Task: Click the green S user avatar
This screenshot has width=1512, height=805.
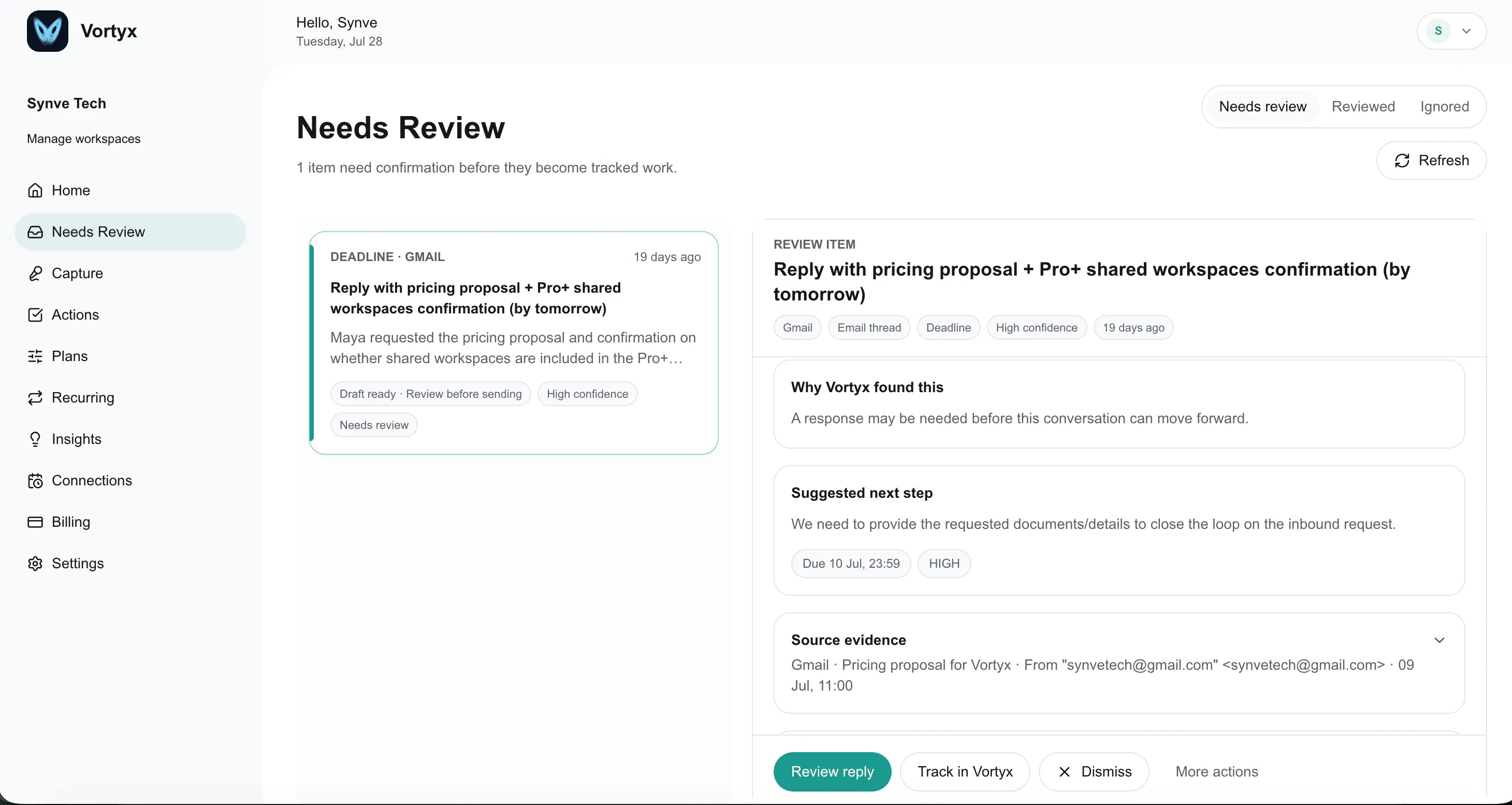Action: [1438, 31]
